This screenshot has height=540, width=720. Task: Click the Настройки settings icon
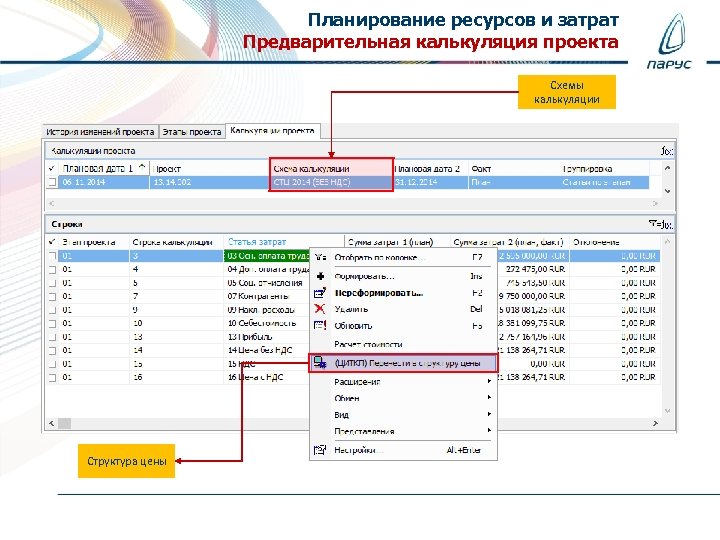(320, 450)
